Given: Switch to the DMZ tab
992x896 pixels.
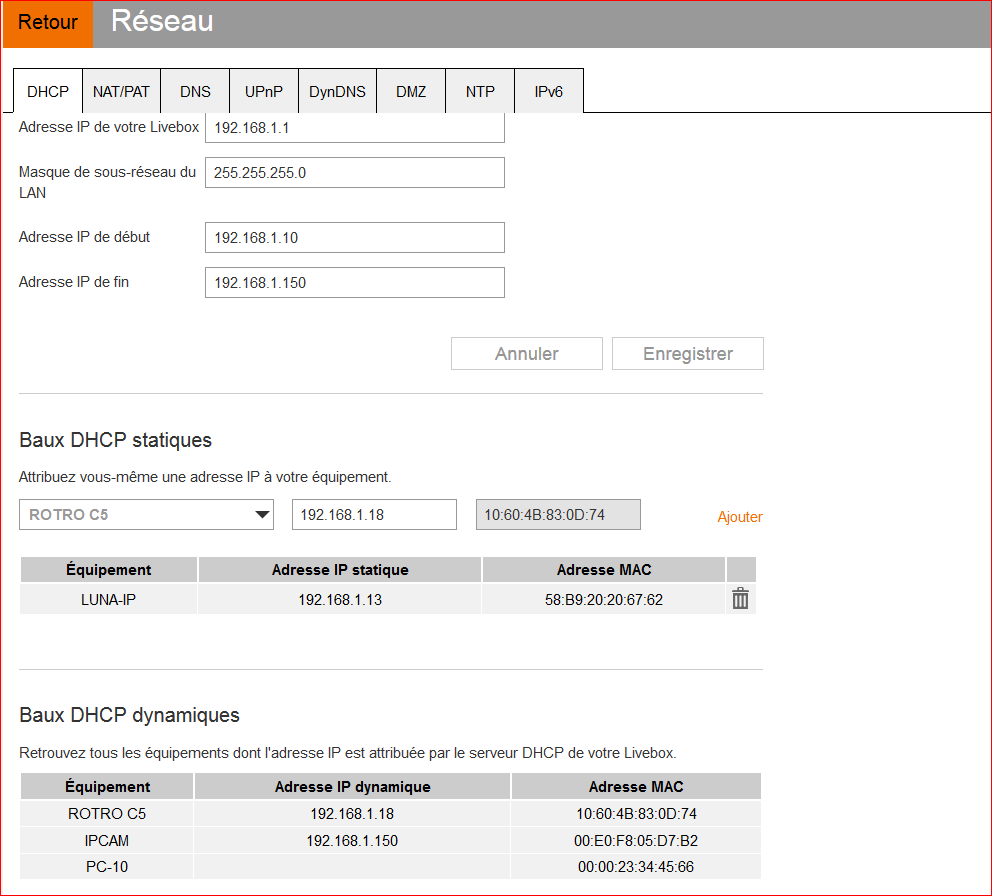Looking at the screenshot, I should 410,91.
